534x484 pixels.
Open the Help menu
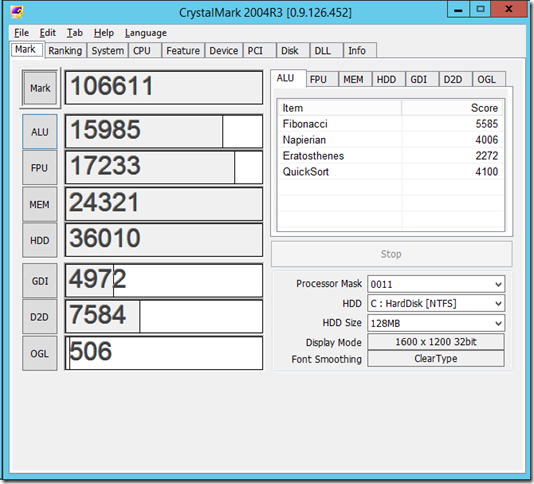[104, 33]
